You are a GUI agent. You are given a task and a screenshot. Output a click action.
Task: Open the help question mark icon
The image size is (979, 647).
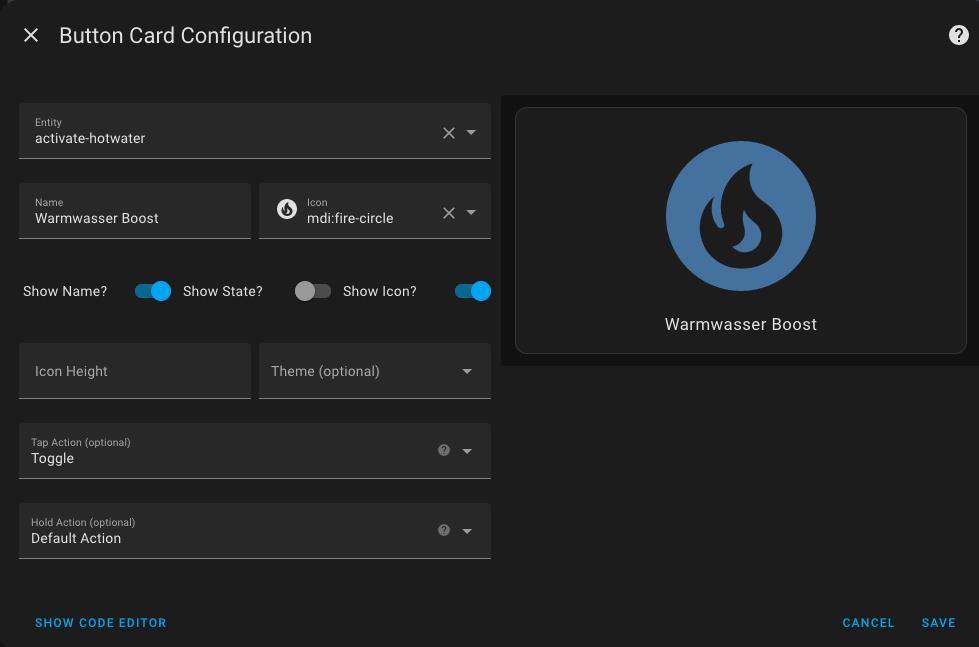coord(958,36)
